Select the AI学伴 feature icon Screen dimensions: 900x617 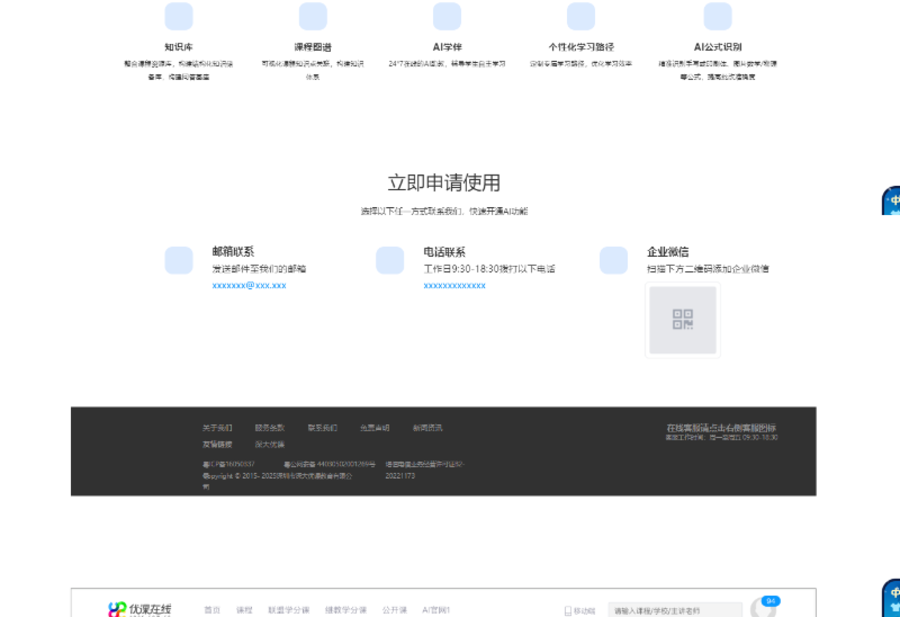pos(447,17)
